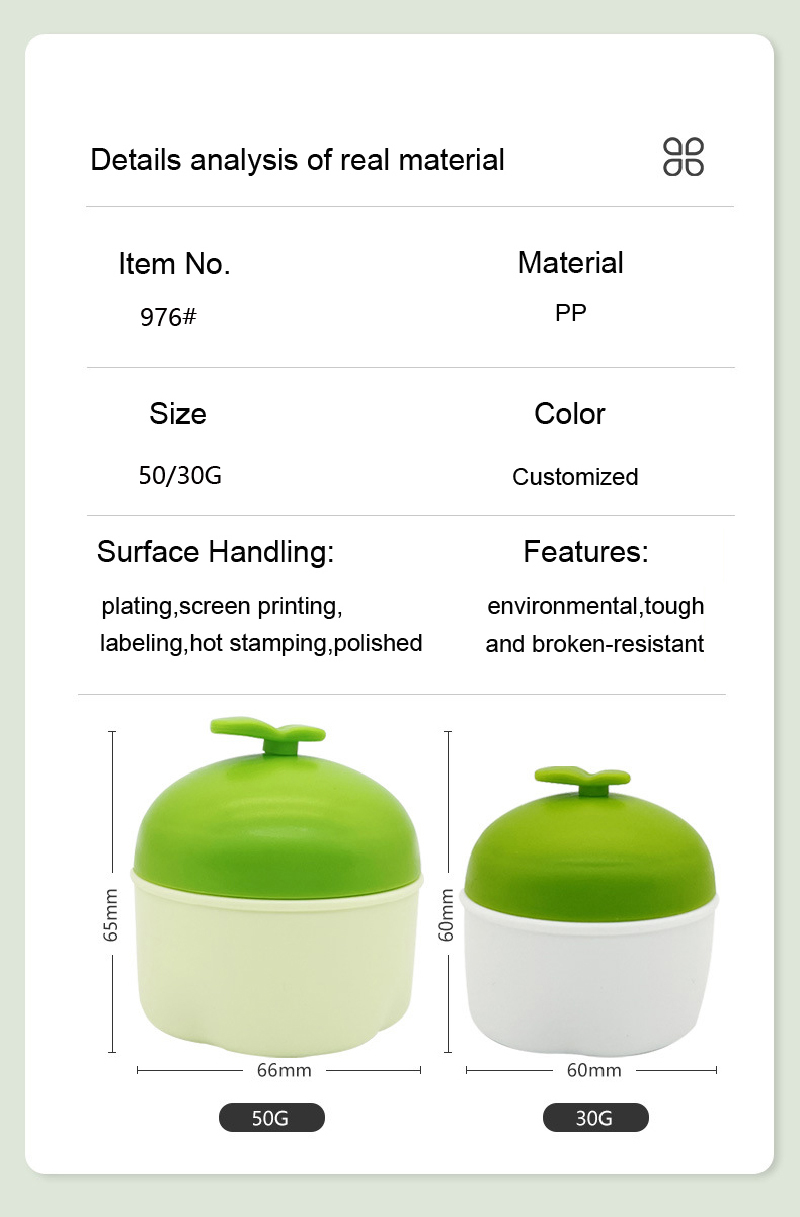Click the 66mm width dimension label
Image resolution: width=800 pixels, height=1217 pixels.
coord(284,1070)
